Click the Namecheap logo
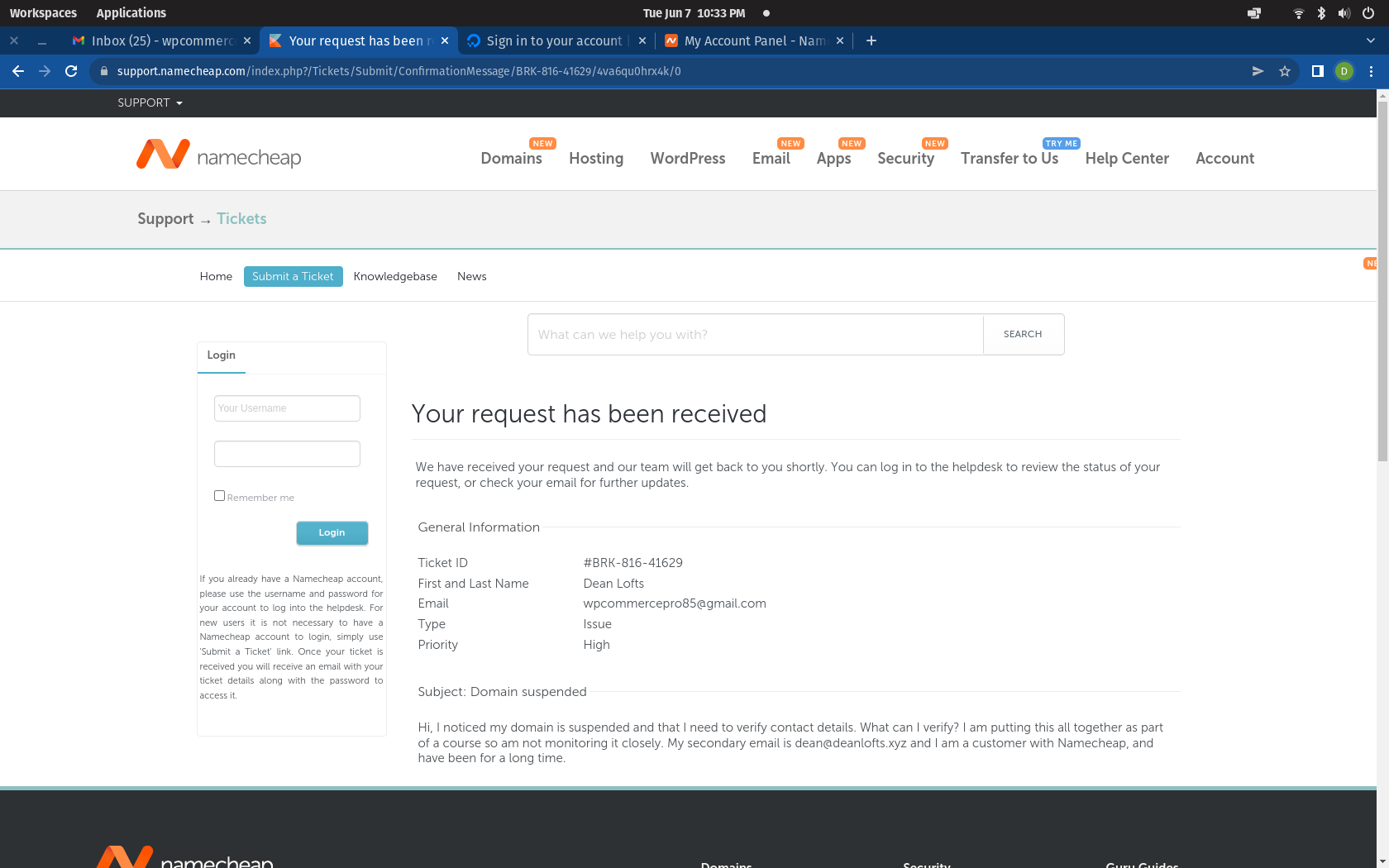This screenshot has height=868, width=1389. 219,155
